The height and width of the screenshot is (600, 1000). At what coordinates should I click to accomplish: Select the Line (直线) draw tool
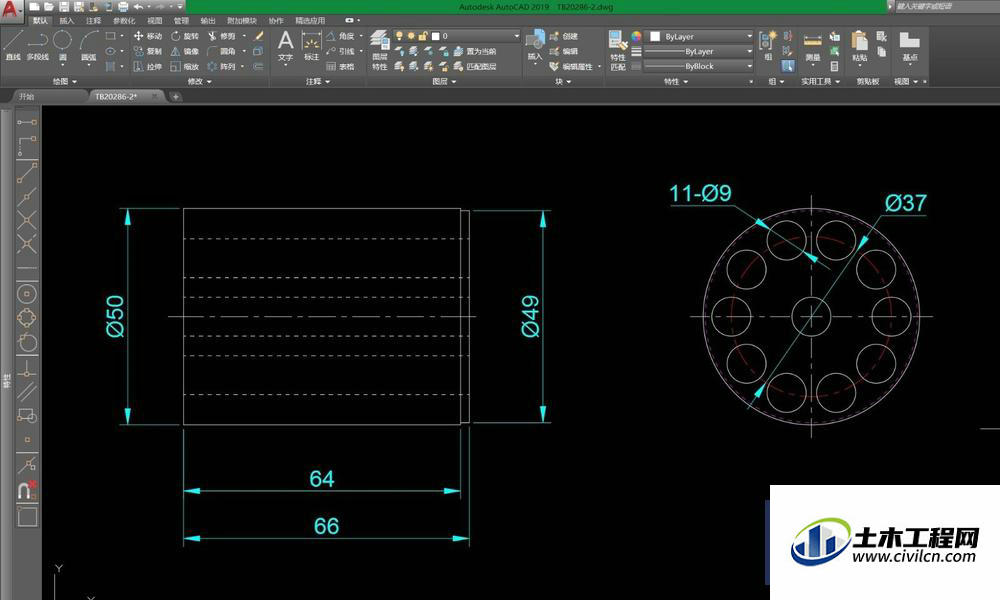13,45
